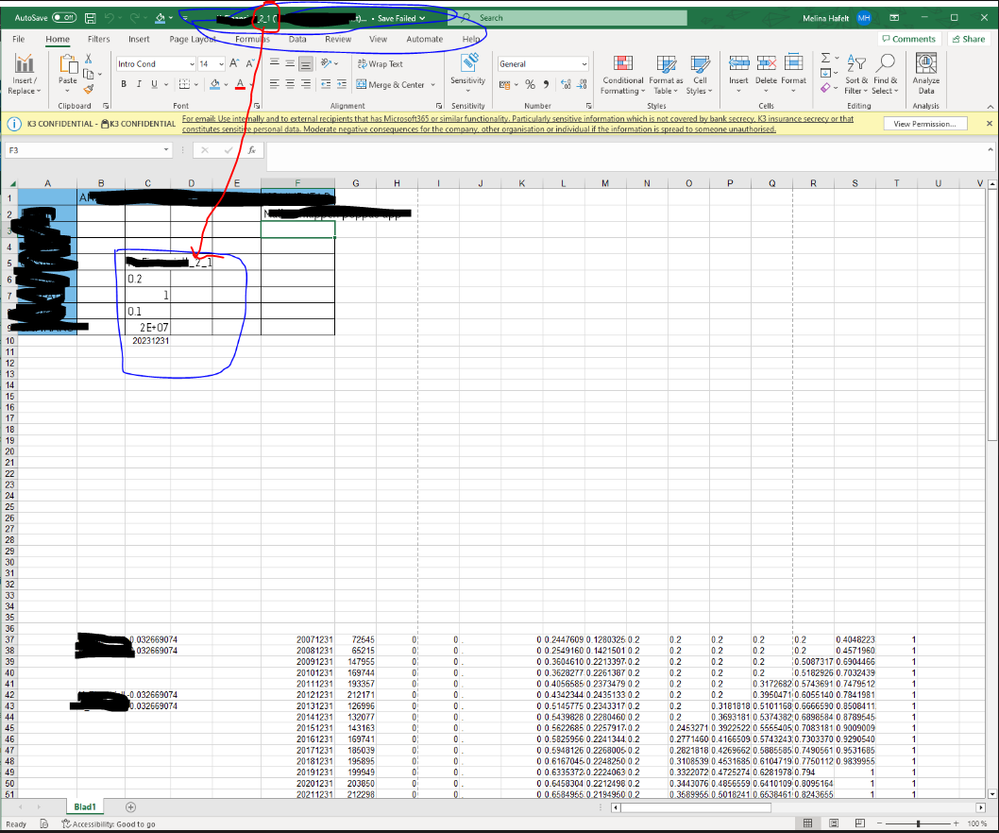Switch to the Review ribbon tab
The width and height of the screenshot is (999, 833).
click(x=338, y=40)
